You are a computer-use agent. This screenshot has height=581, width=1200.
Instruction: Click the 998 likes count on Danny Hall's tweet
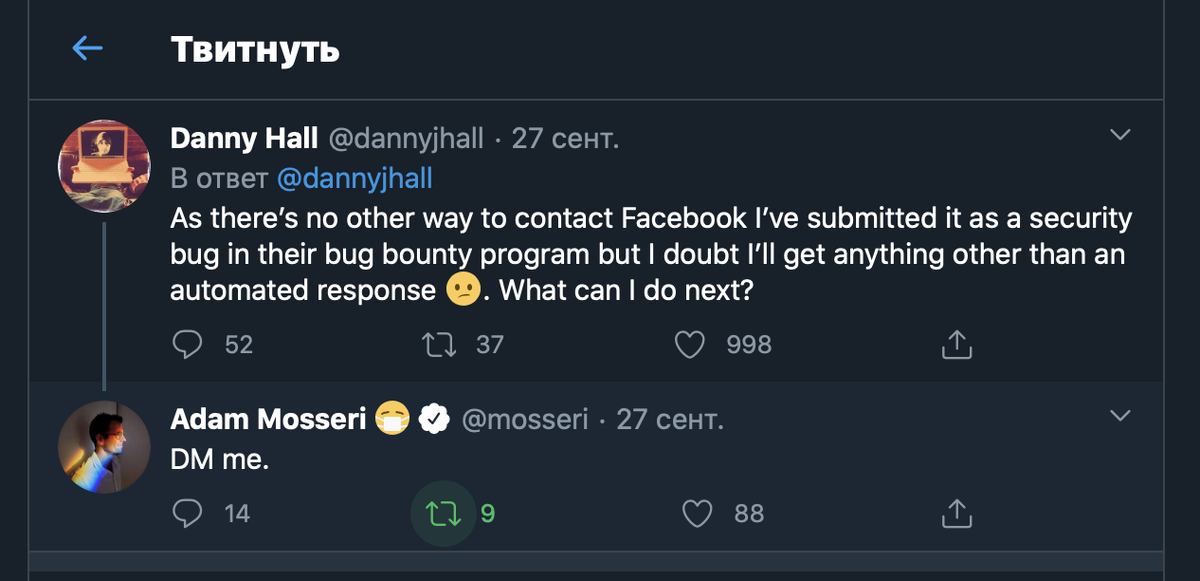point(748,343)
